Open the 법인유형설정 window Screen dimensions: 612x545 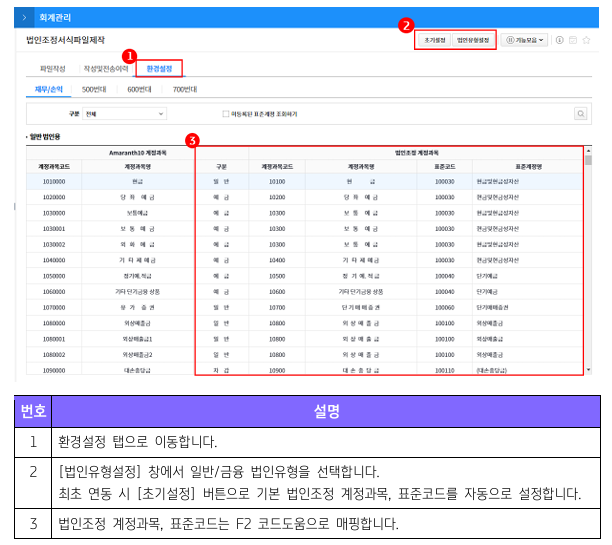(473, 40)
